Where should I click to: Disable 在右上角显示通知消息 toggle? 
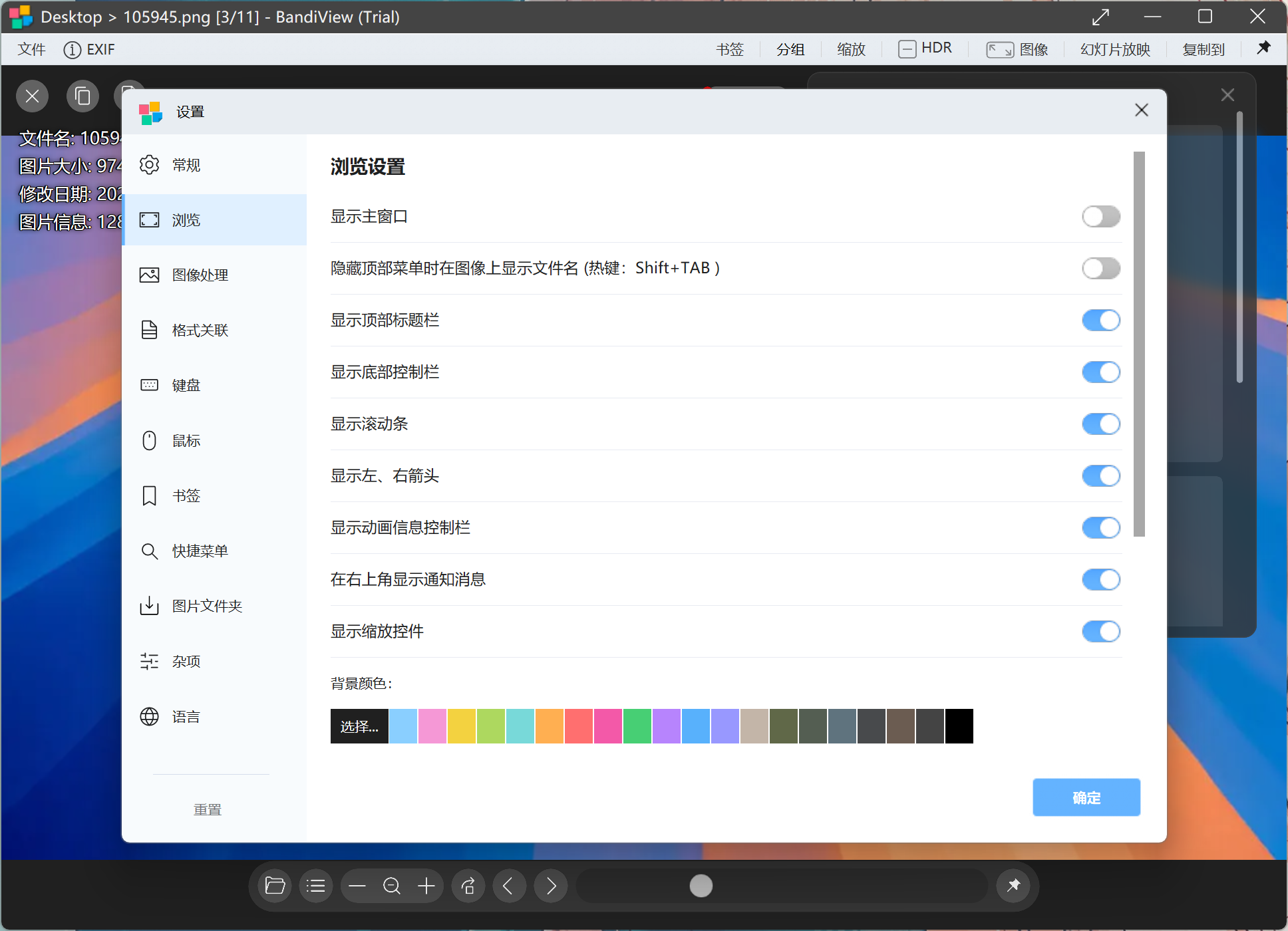click(1101, 580)
